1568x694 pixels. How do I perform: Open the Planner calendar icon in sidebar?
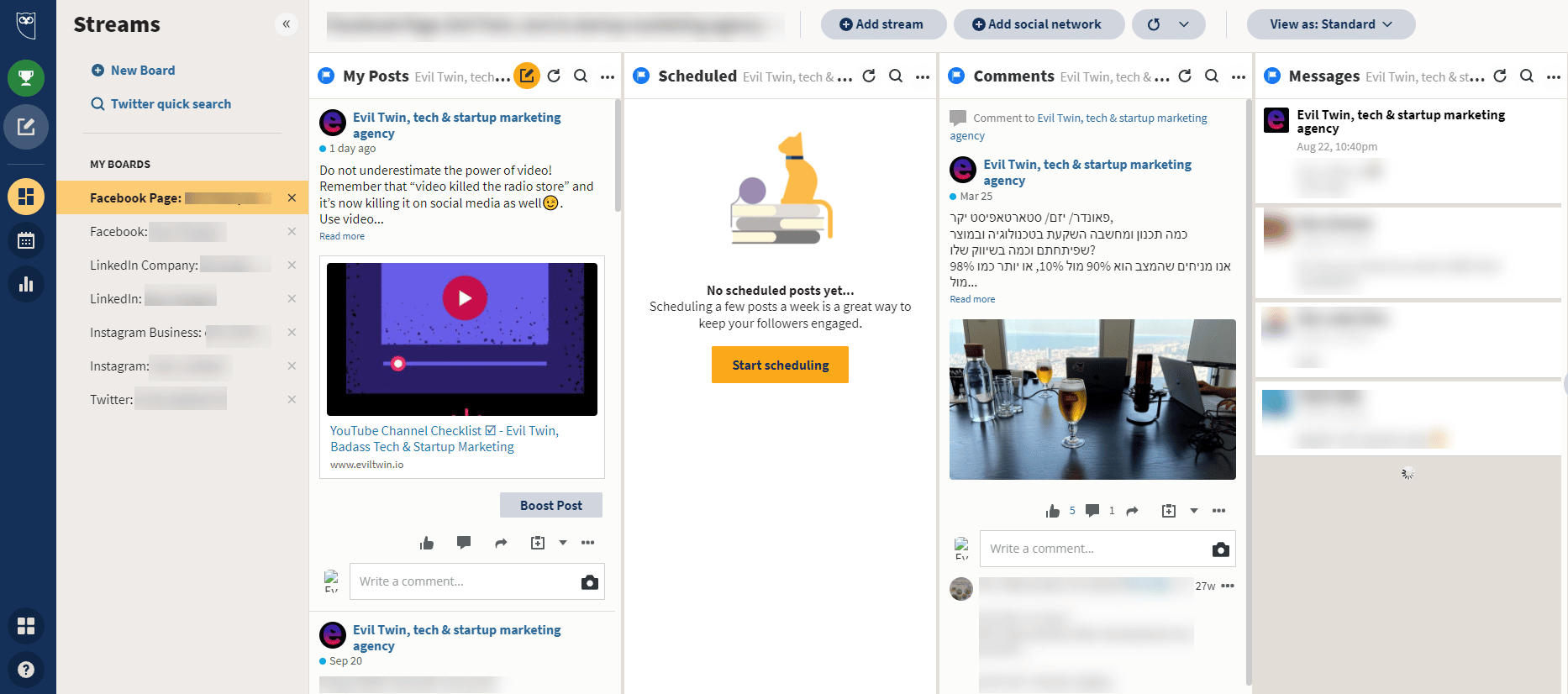[x=26, y=241]
